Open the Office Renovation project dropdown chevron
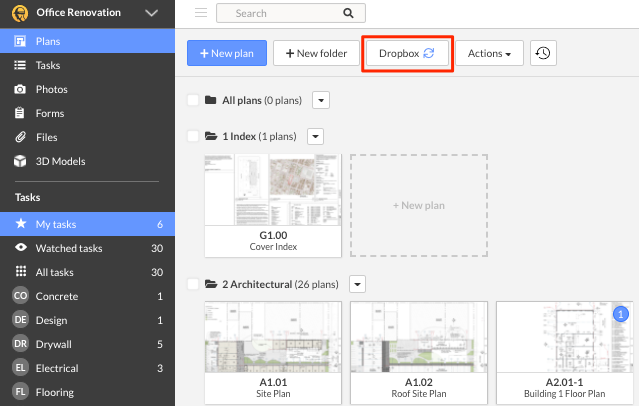 pyautogui.click(x=151, y=13)
